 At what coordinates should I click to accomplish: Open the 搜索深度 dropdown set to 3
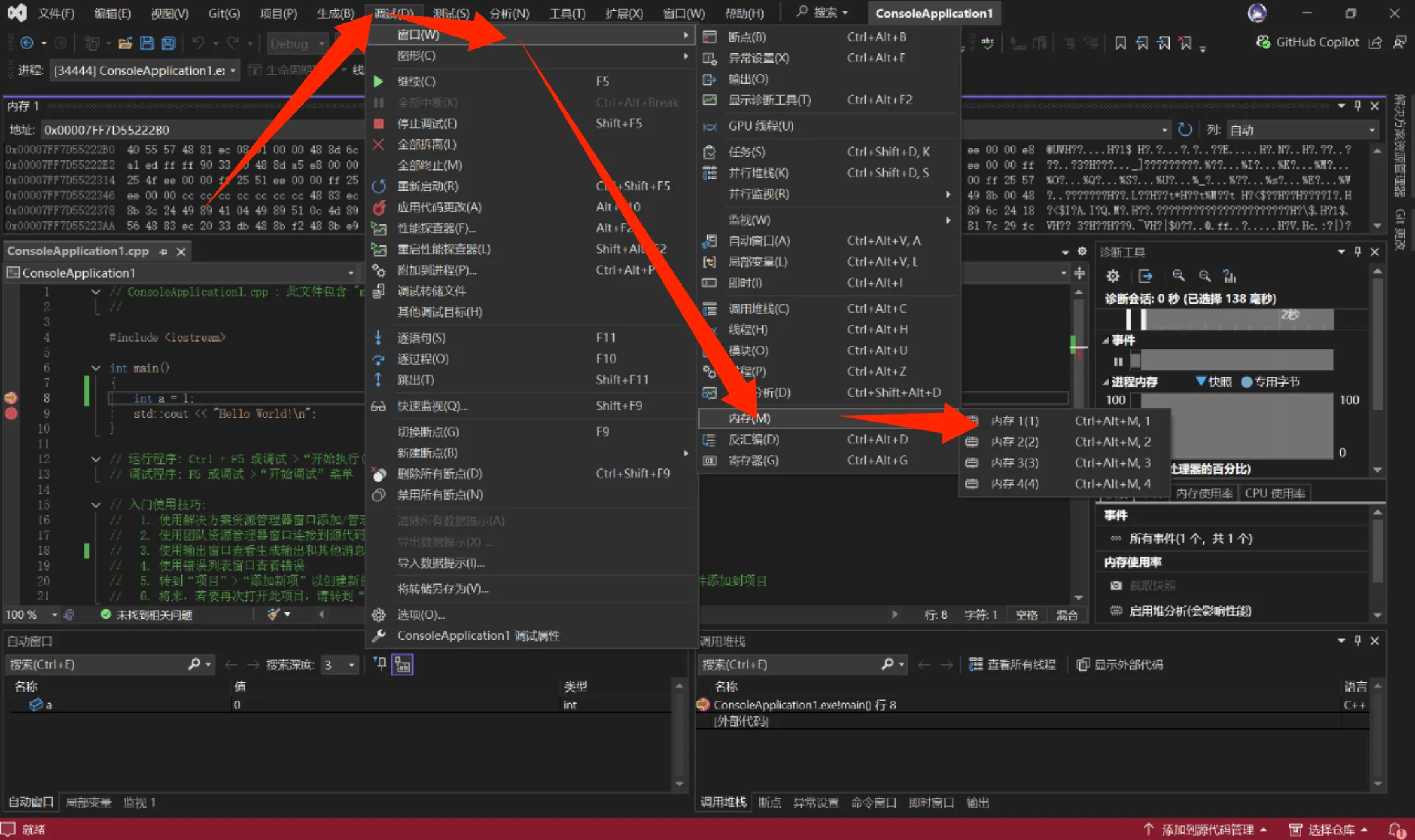click(x=339, y=664)
